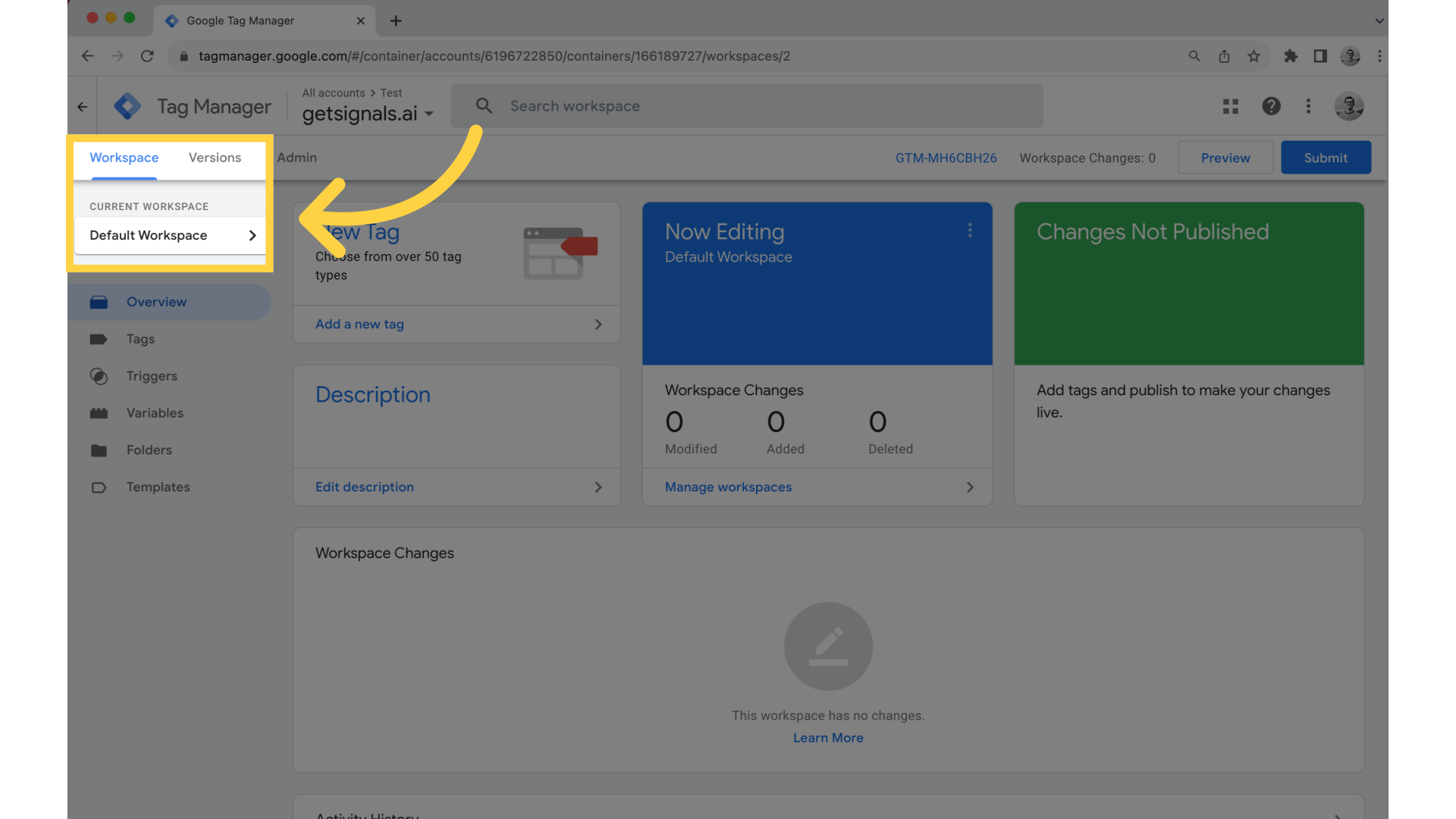Click the Google account avatar in Tag Manager
Image resolution: width=1456 pixels, height=819 pixels.
pos(1349,106)
